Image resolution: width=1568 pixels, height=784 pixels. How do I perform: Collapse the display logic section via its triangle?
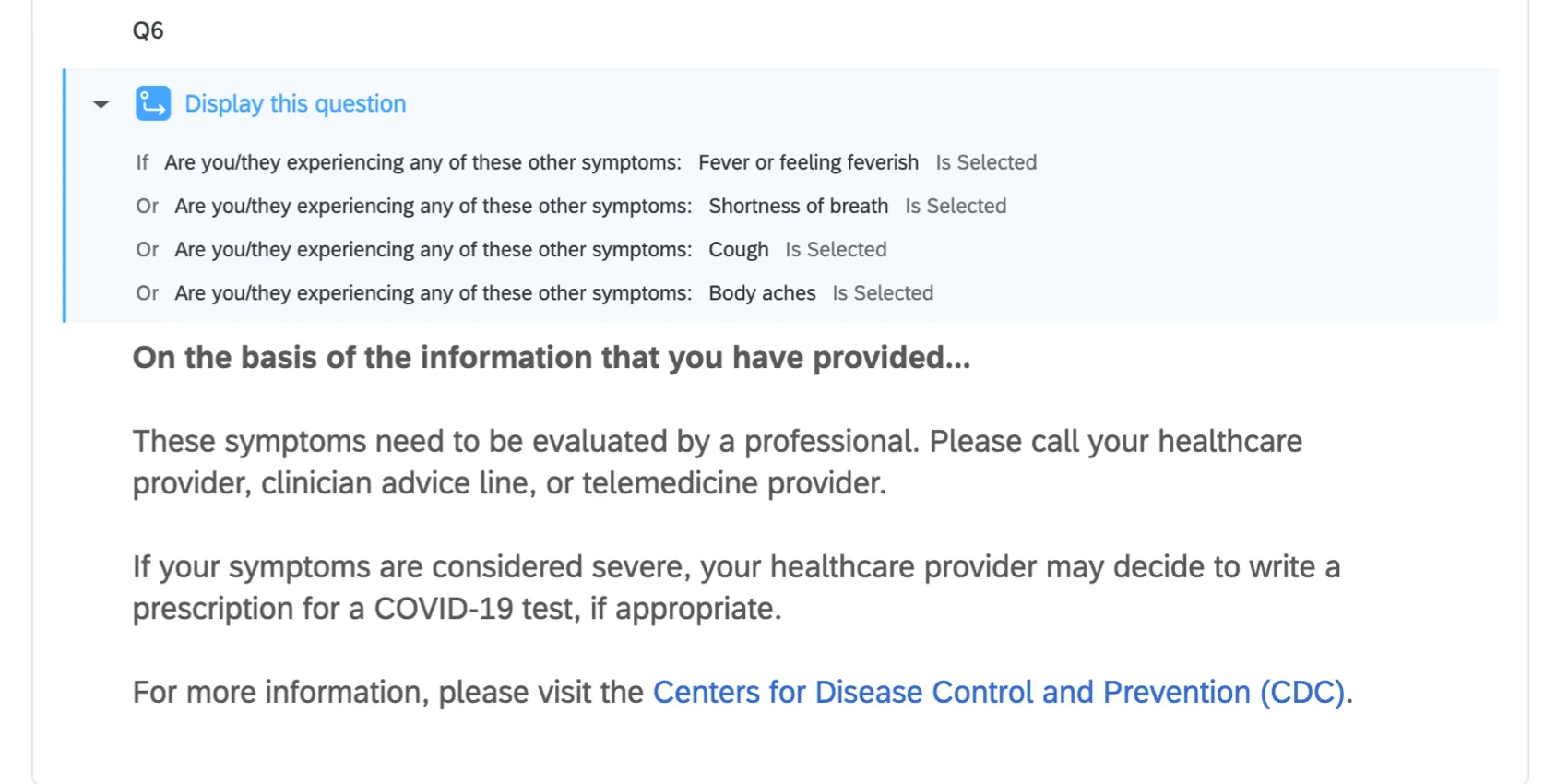click(x=100, y=103)
